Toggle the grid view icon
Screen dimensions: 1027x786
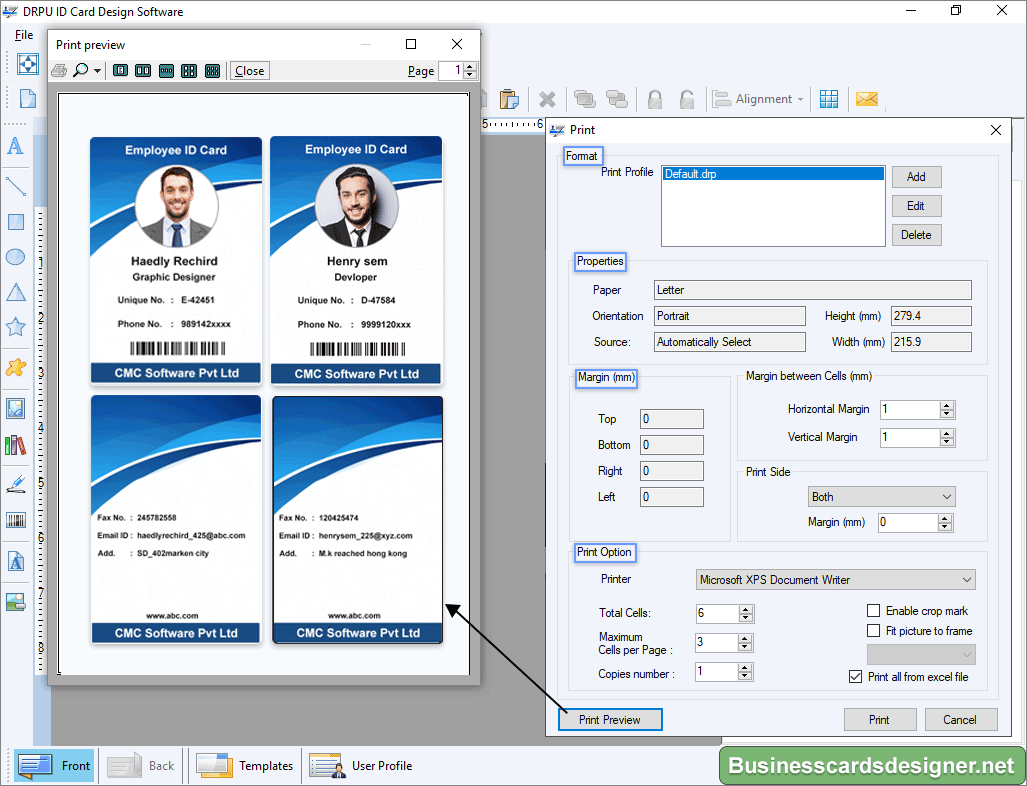829,99
